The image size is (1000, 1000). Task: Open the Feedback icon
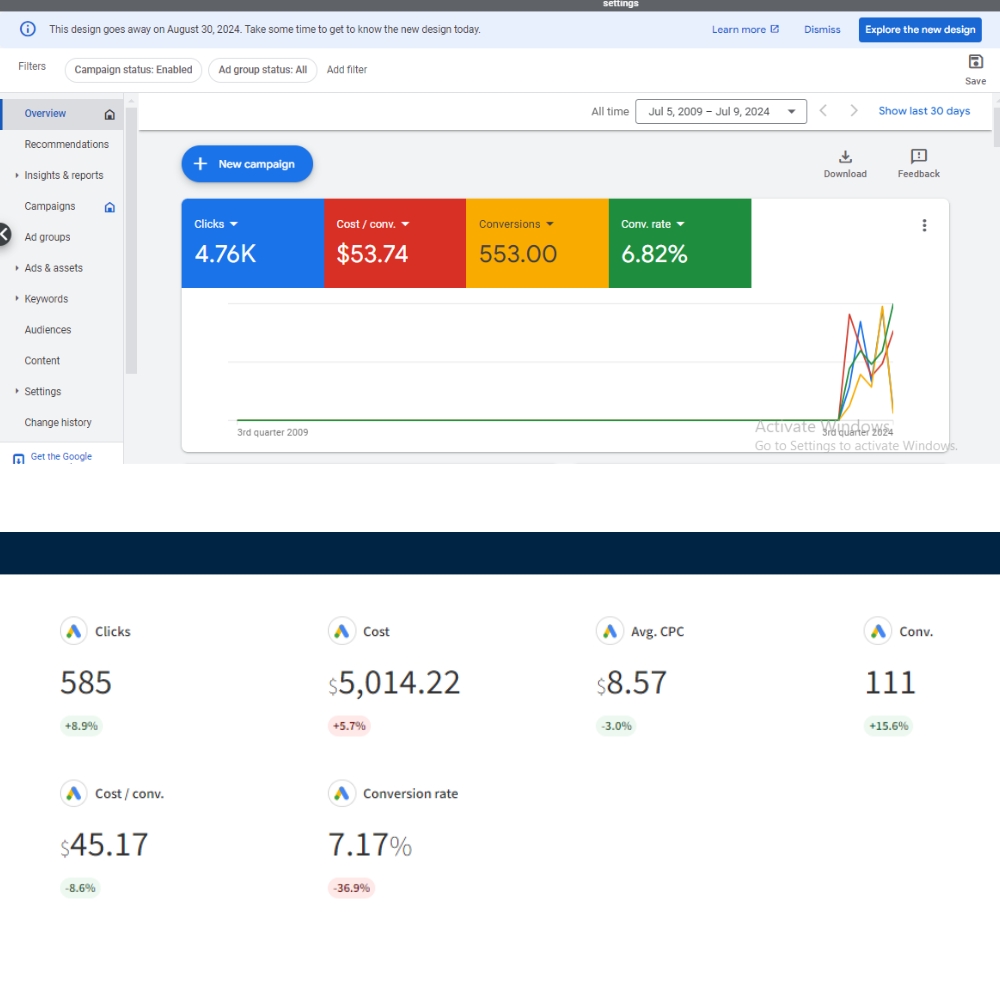coord(918,157)
